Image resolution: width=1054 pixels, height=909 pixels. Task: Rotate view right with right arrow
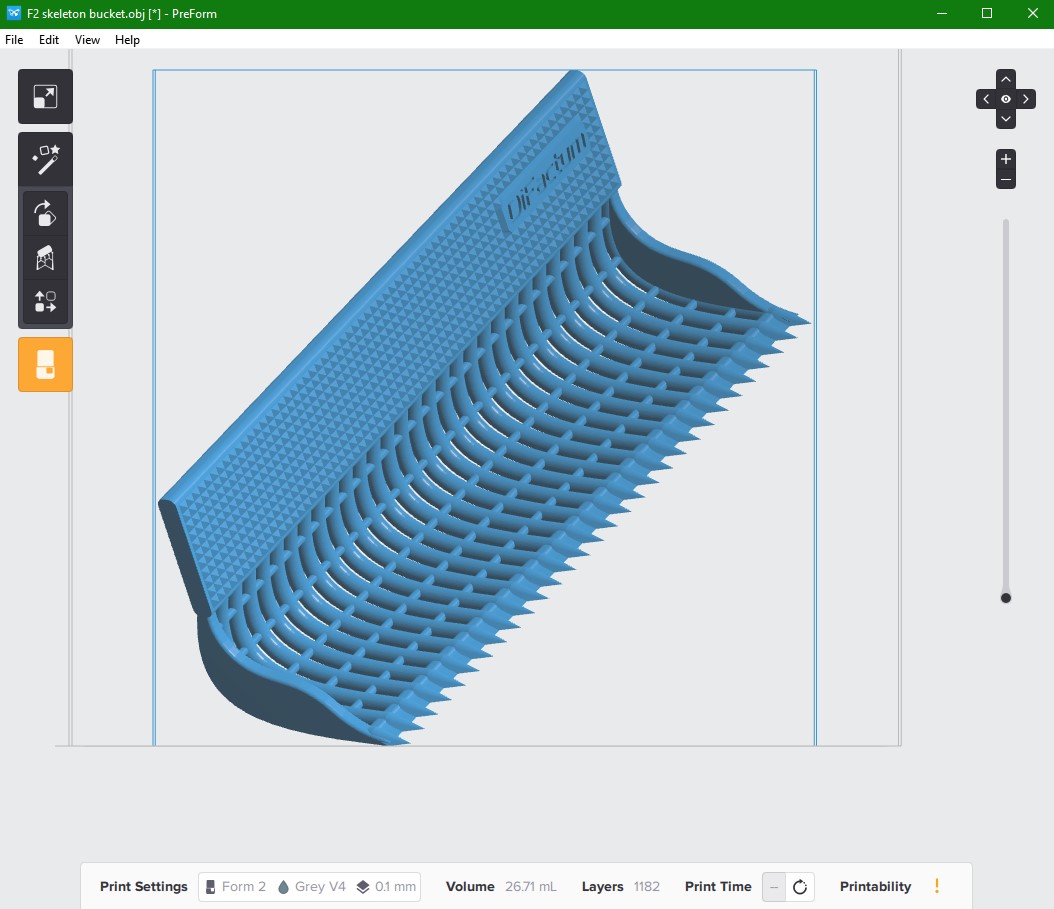1026,99
